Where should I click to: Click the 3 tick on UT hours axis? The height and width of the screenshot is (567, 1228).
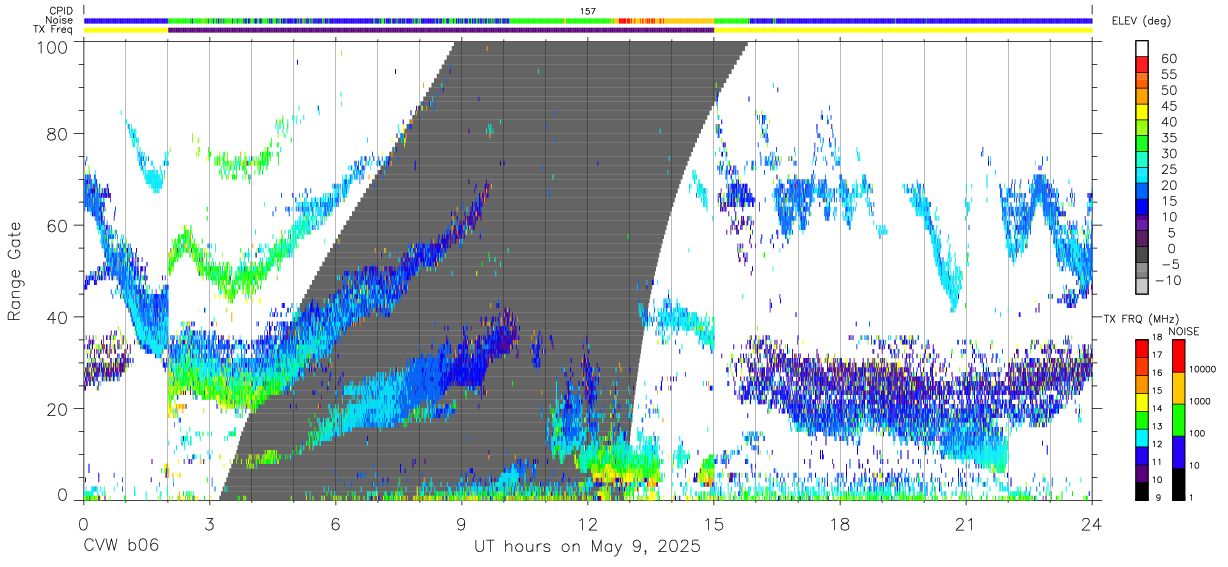tap(209, 524)
